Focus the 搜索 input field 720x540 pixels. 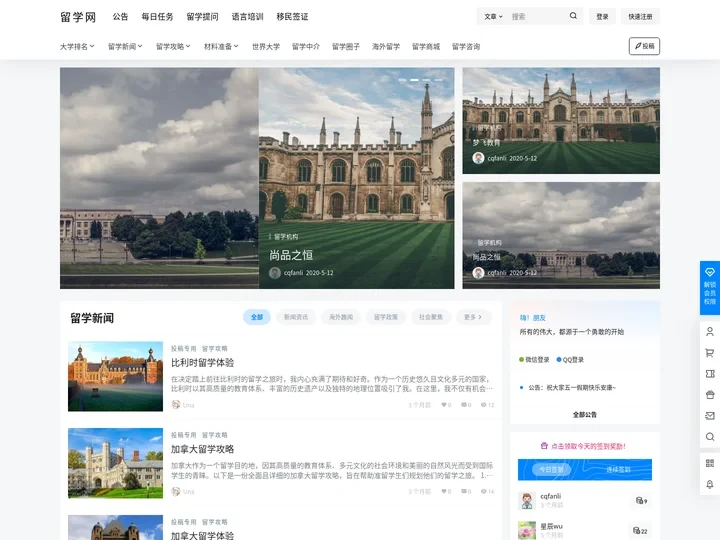(537, 17)
